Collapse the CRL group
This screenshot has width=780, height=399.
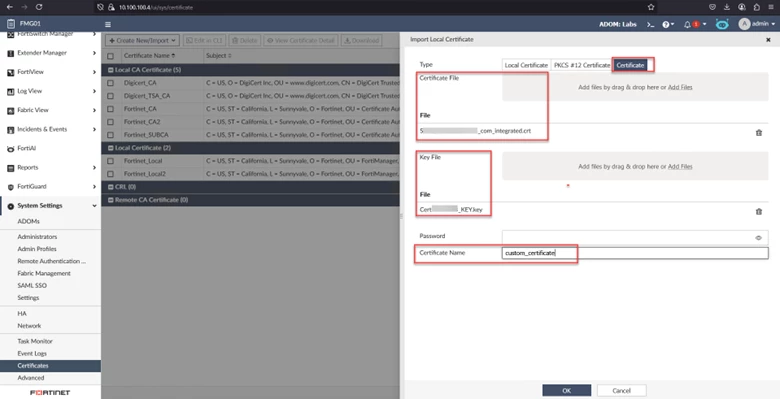(x=110, y=187)
